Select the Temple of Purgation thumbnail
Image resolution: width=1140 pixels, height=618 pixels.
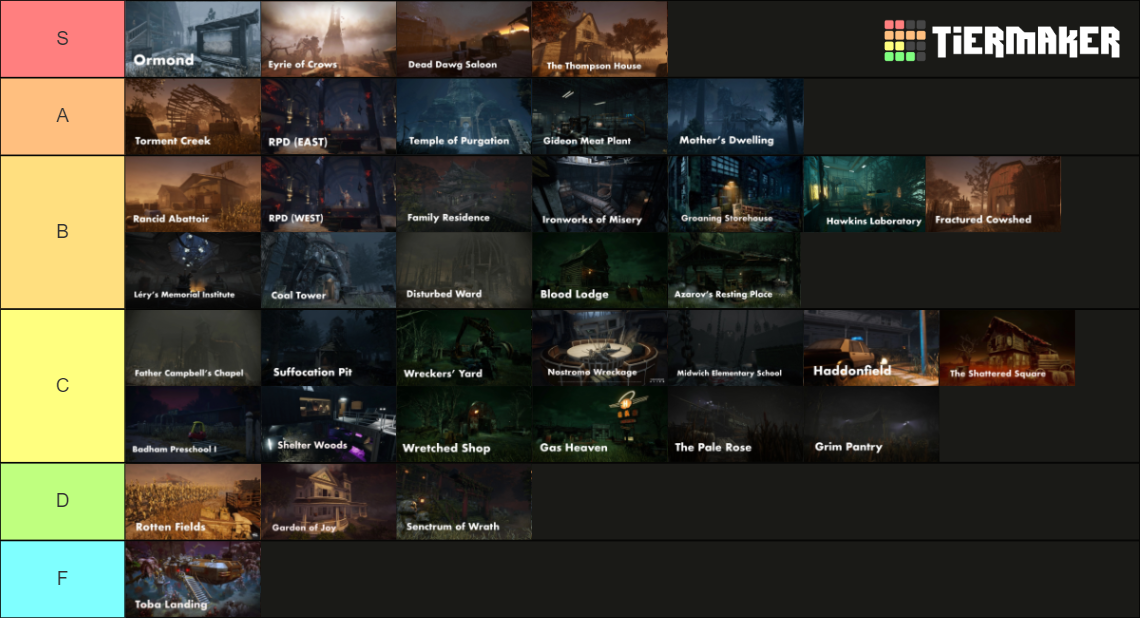point(464,116)
